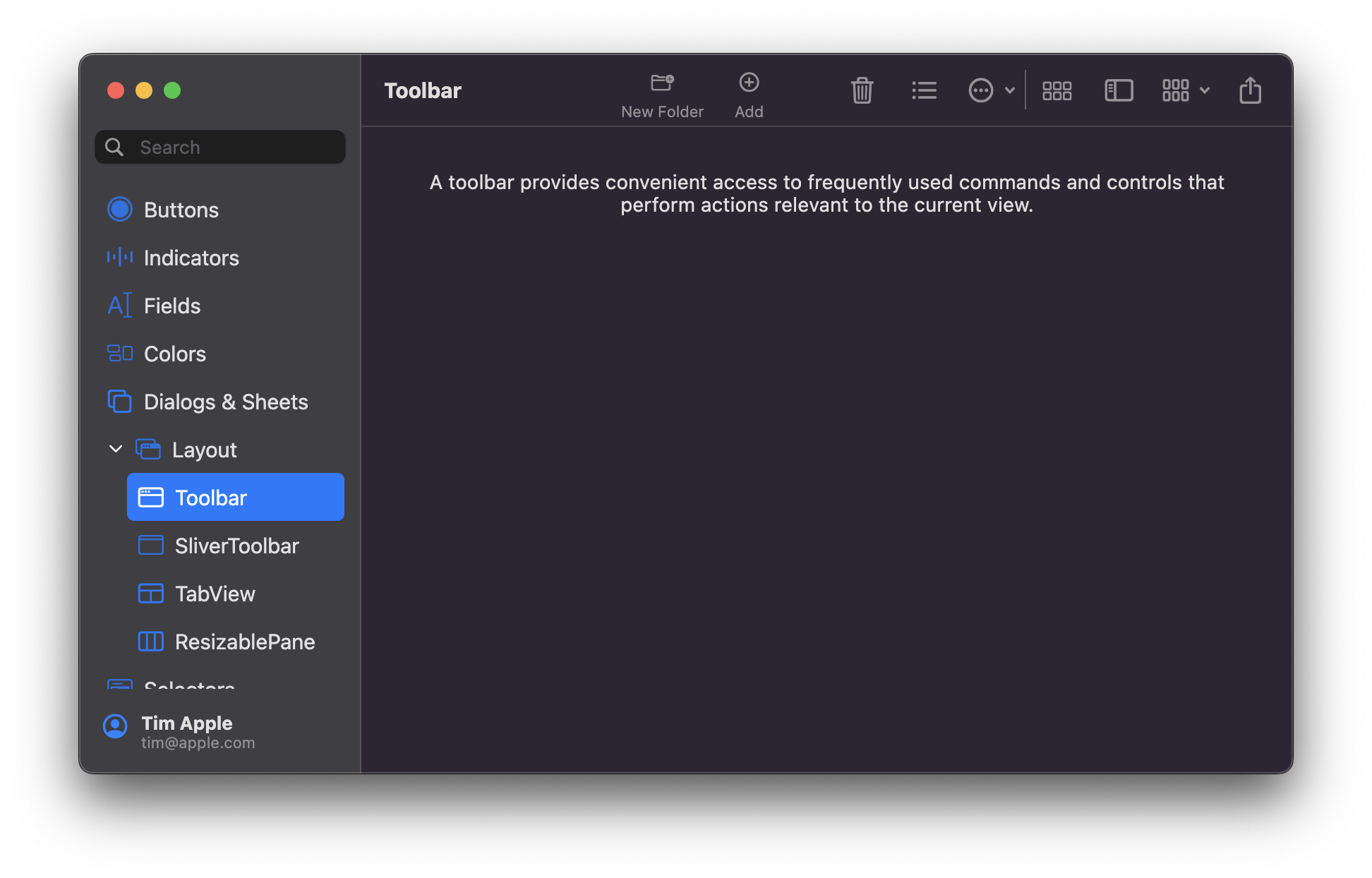Click the New Folder toolbar icon

point(662,83)
